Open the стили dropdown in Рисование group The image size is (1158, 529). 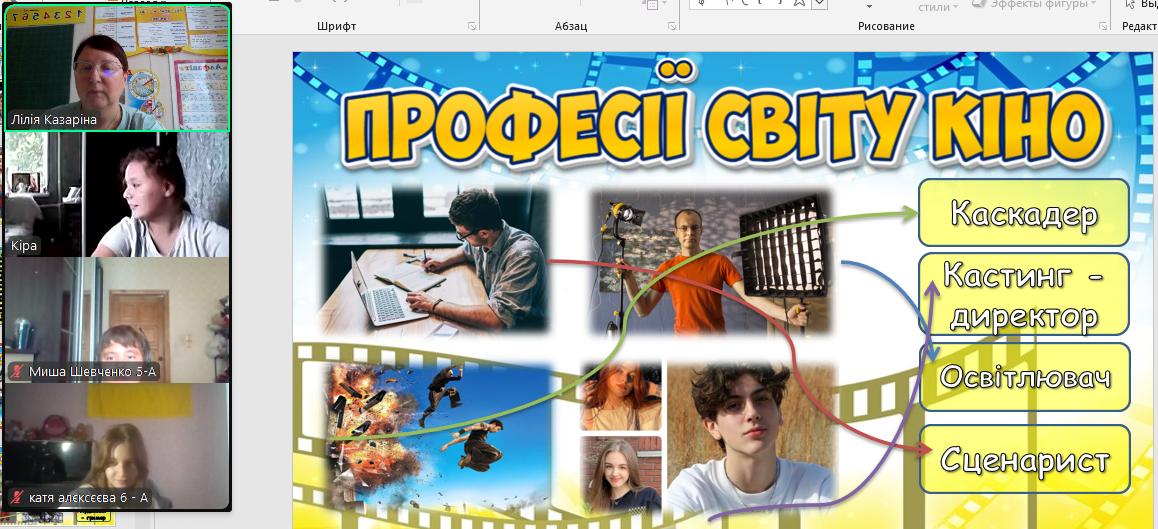tap(938, 6)
